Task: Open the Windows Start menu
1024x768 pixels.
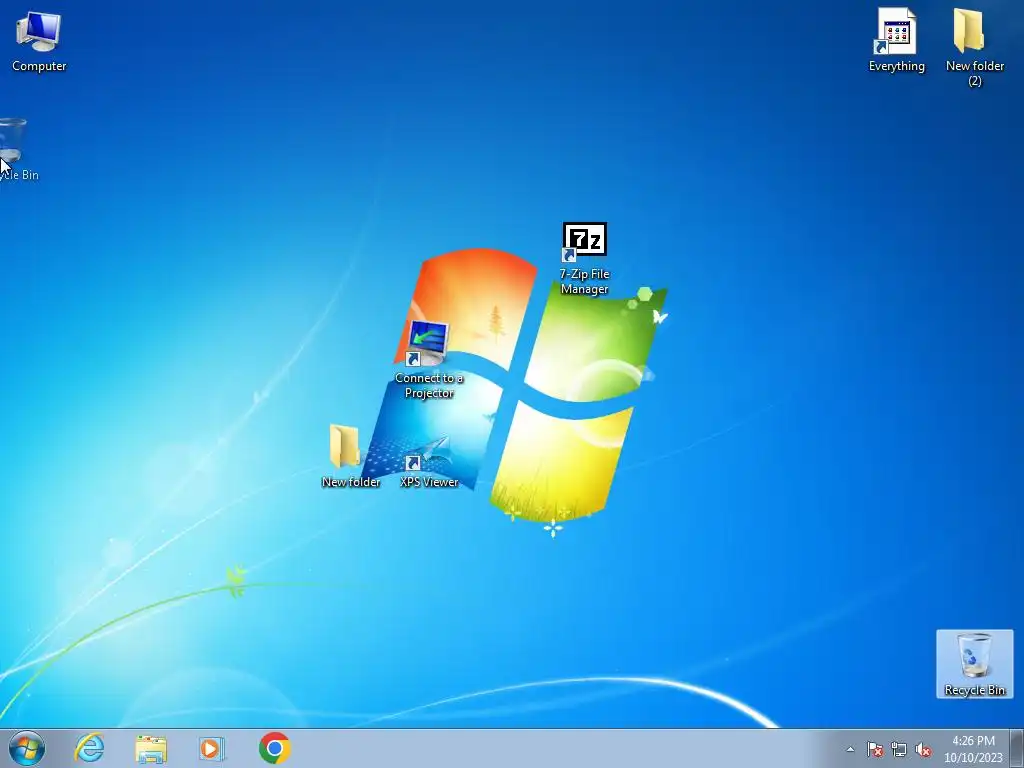Action: tap(27, 748)
